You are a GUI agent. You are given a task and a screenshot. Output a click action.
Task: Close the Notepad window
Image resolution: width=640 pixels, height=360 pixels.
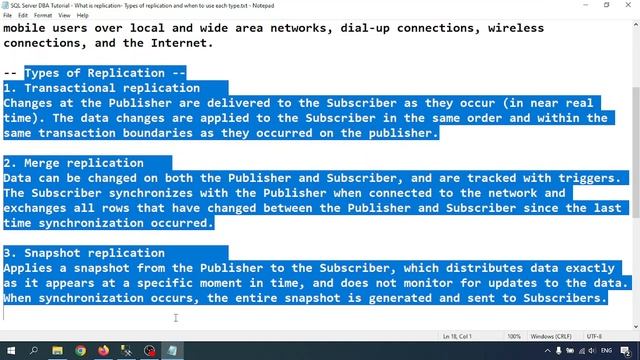click(628, 5)
